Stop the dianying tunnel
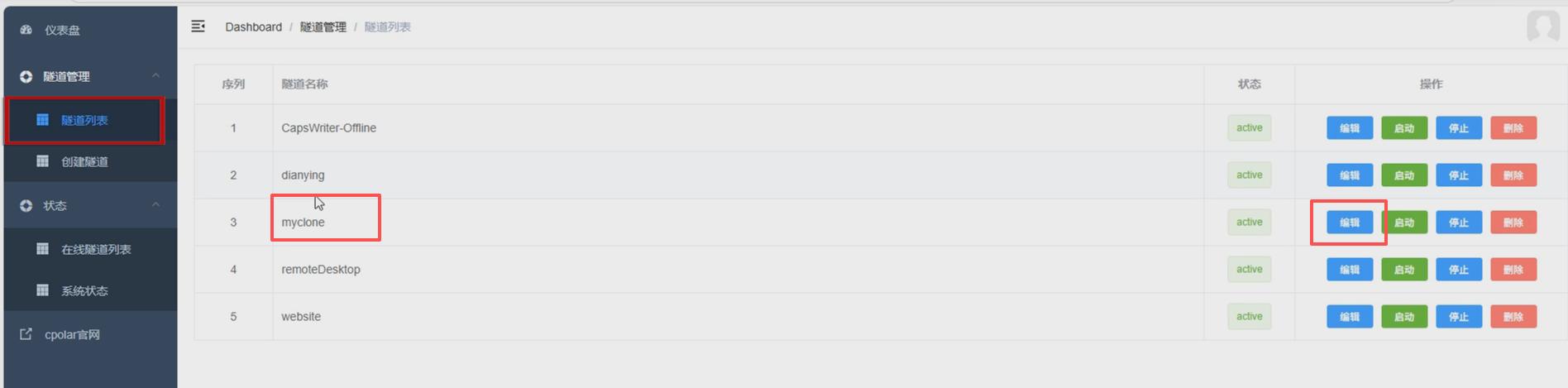Viewport: 1568px width, 388px height. coord(1459,175)
